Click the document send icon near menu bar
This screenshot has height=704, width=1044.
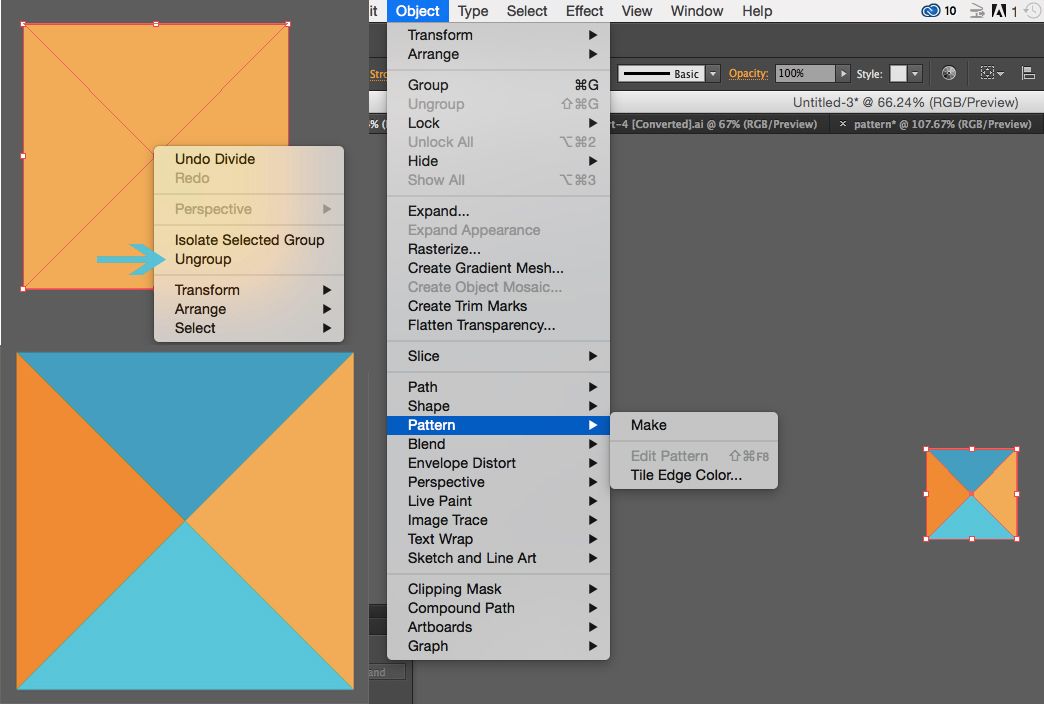[977, 11]
